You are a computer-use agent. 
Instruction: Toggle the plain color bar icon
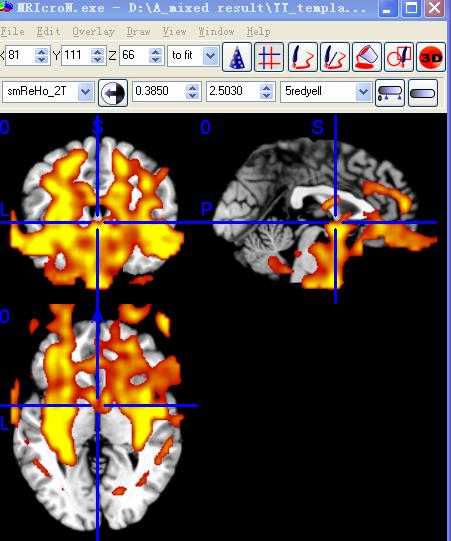423,92
